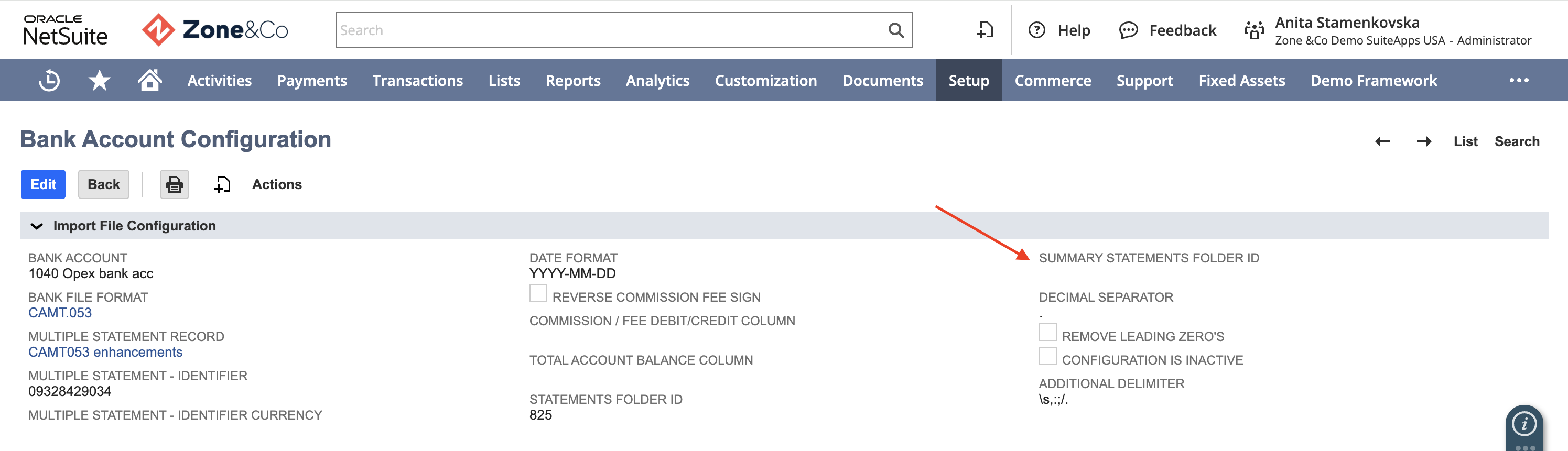This screenshot has width=1568, height=451.
Task: Click the Zone&Co logo
Action: [x=215, y=30]
